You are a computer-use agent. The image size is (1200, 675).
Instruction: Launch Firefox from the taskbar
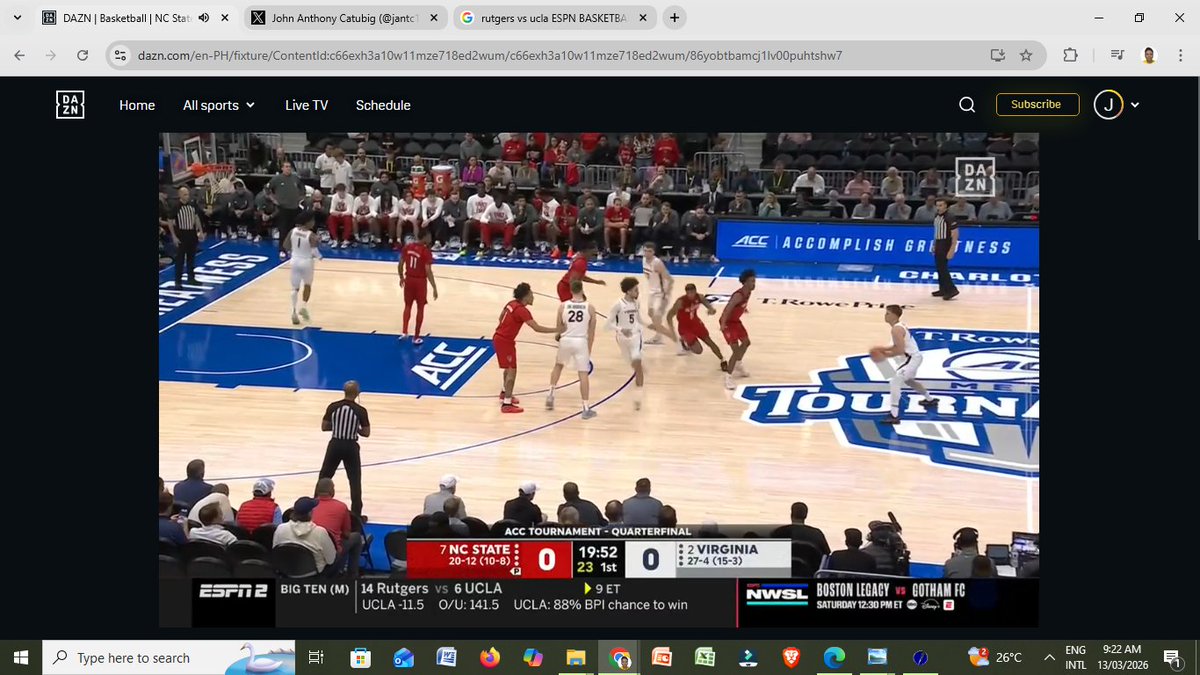[489, 657]
